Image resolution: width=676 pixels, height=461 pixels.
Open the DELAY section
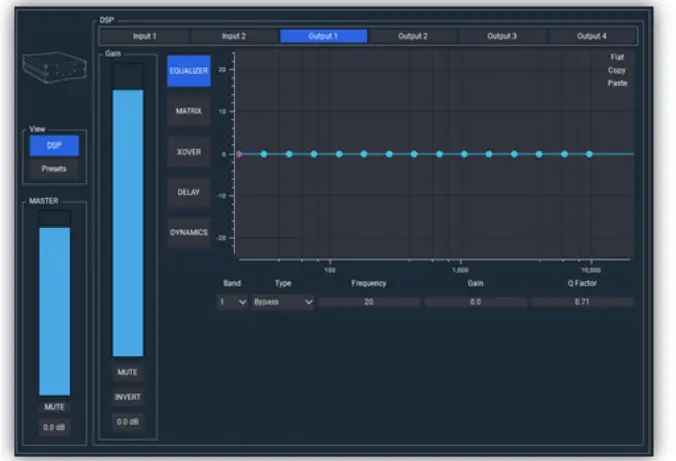coord(189,192)
